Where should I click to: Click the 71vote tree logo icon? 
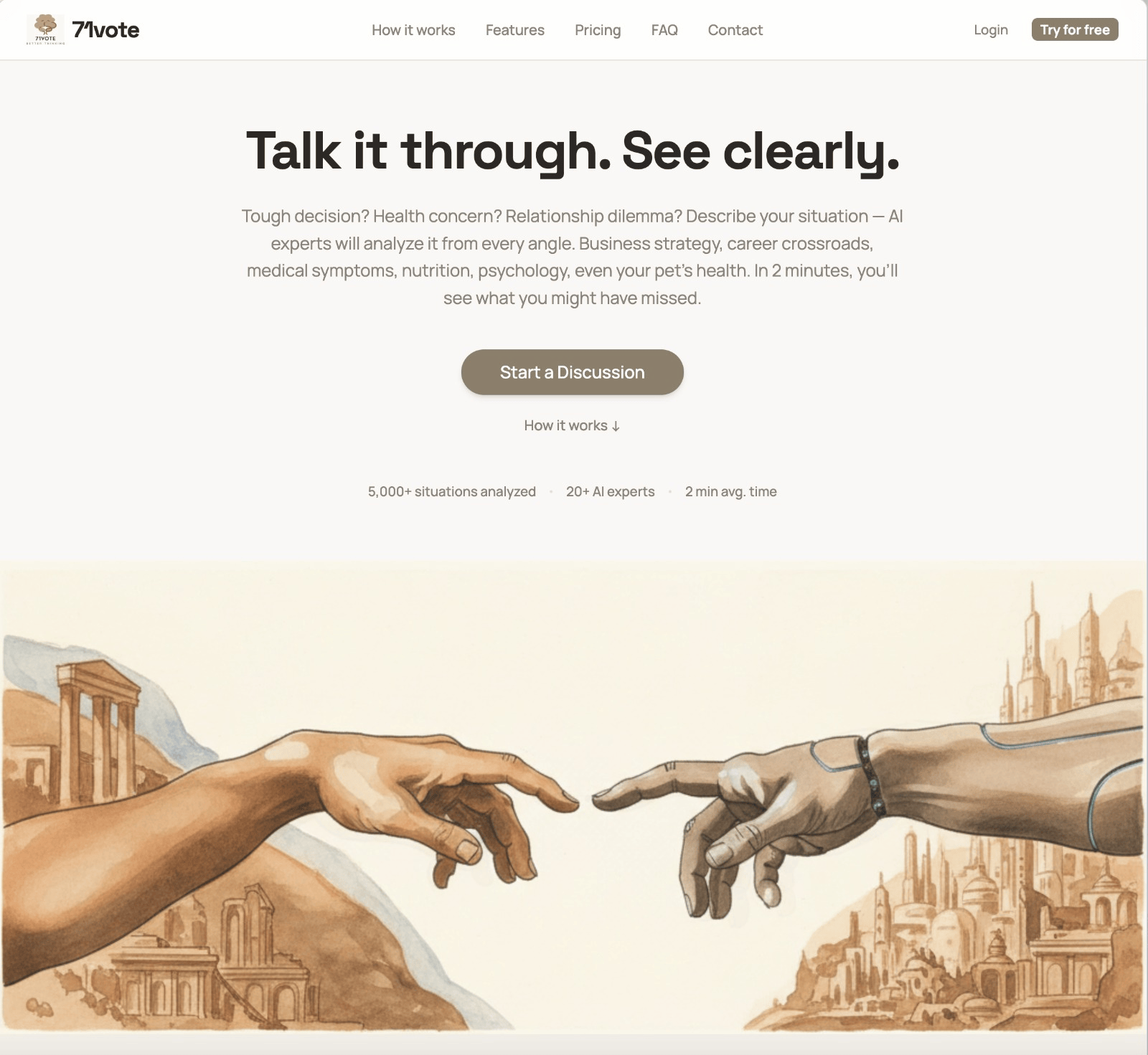[x=46, y=29]
